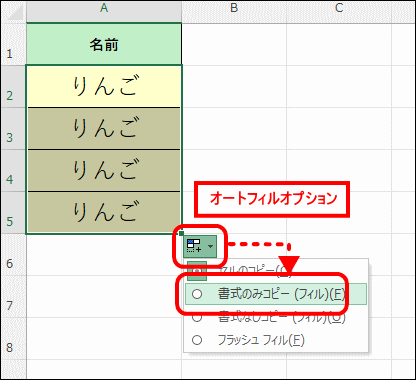The image size is (416, 380).
Task: Select row 5 header
Action: click(13, 212)
